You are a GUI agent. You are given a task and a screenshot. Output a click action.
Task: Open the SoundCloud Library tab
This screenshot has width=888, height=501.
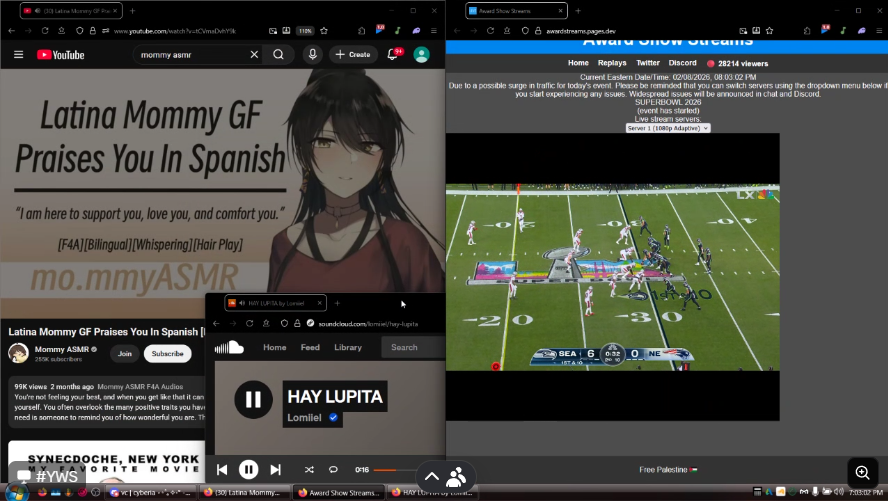coord(348,347)
